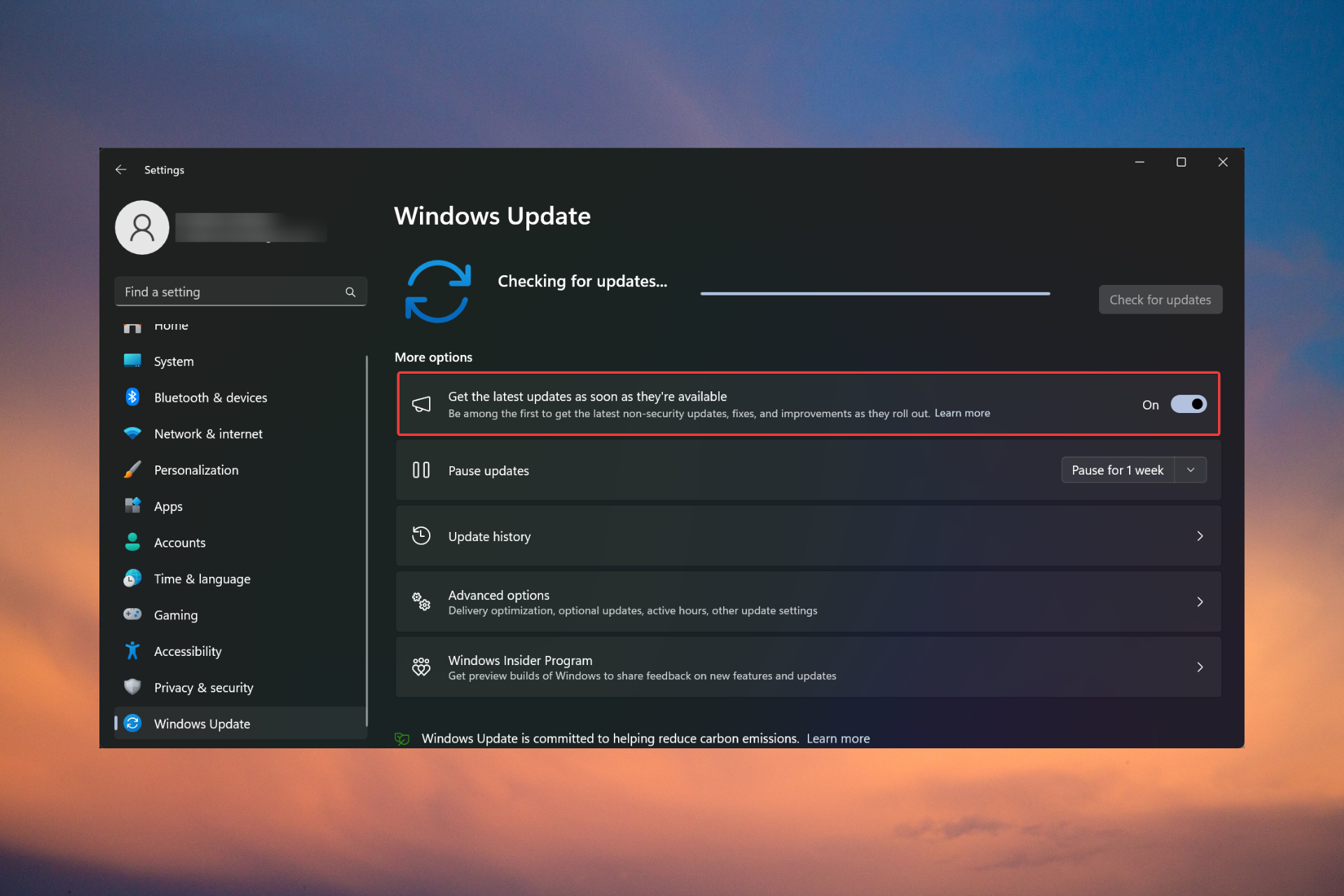Click the Privacy & security icon
Image resolution: width=1344 pixels, height=896 pixels.
[135, 688]
